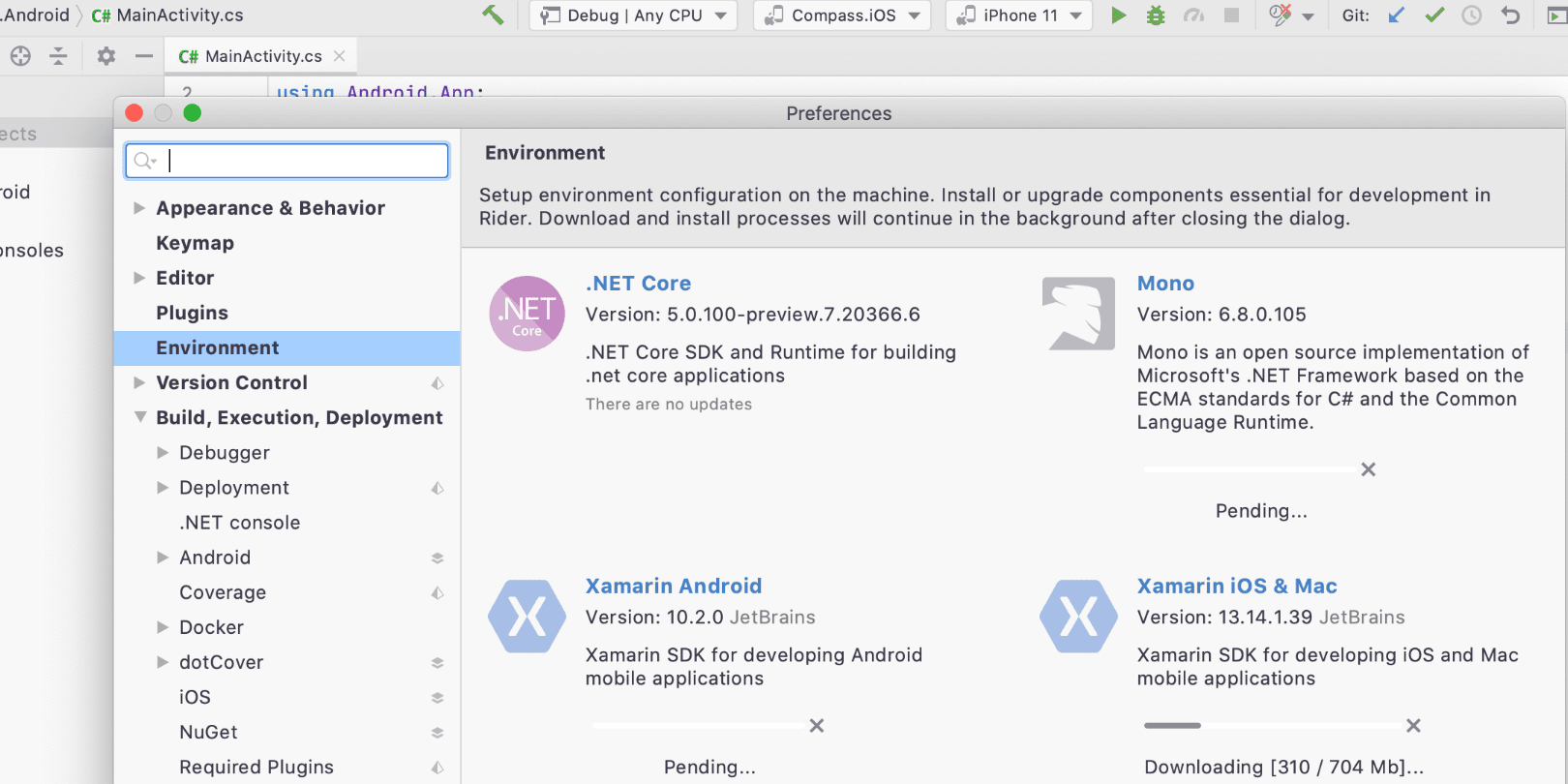
Task: Open the Compass.iOS run configuration dropdown
Action: point(841,15)
